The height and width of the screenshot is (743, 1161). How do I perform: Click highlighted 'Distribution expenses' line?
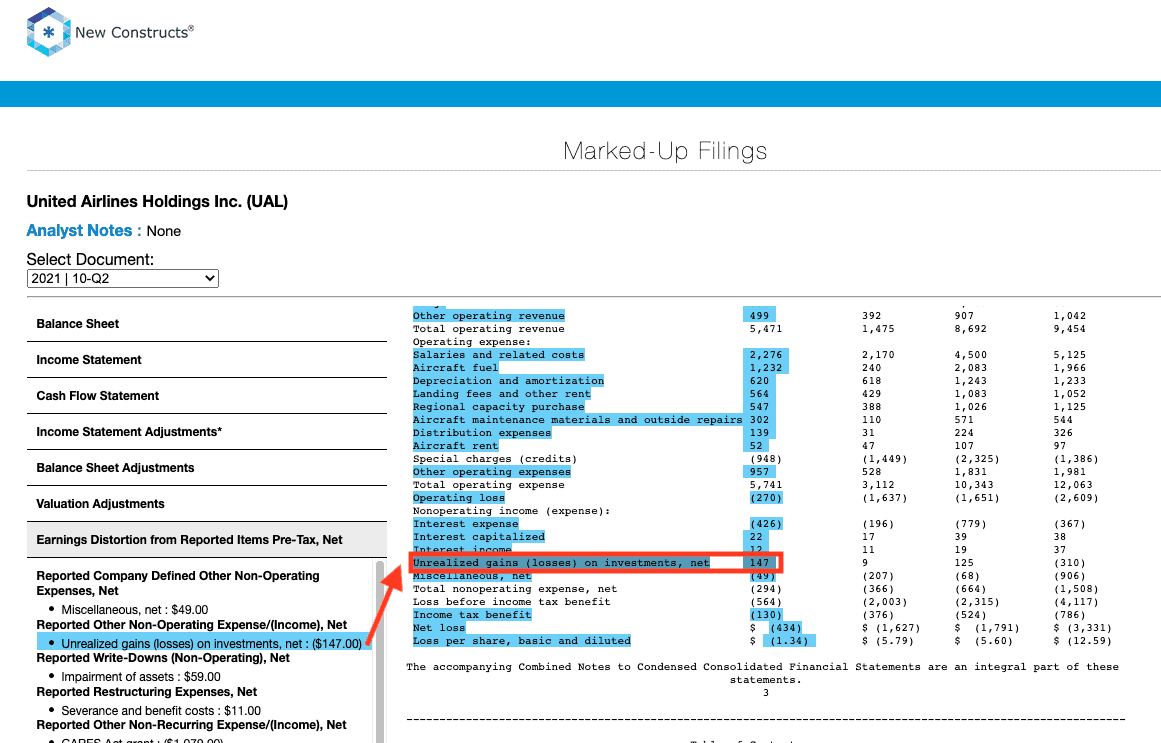coord(482,433)
